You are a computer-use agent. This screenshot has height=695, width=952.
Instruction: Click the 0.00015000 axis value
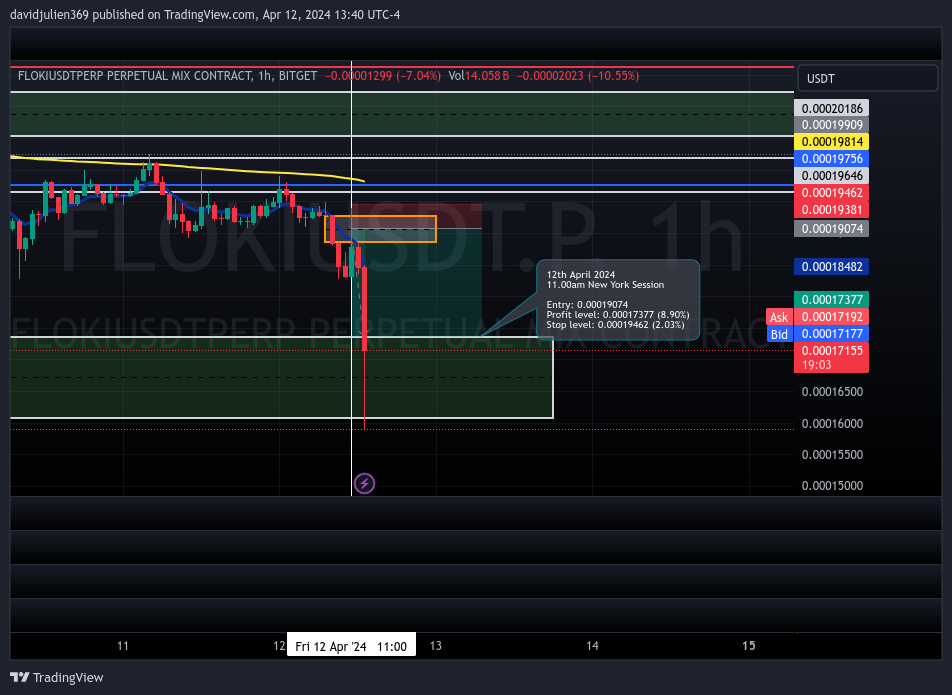[x=832, y=486]
